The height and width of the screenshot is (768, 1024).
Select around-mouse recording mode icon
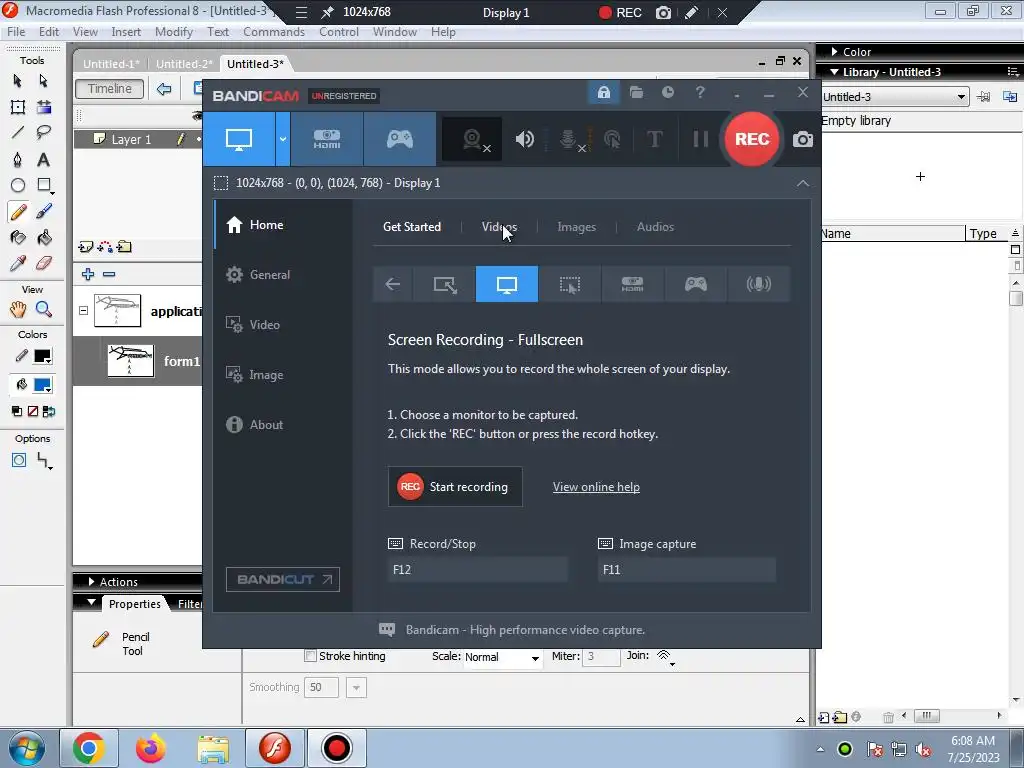pos(569,284)
